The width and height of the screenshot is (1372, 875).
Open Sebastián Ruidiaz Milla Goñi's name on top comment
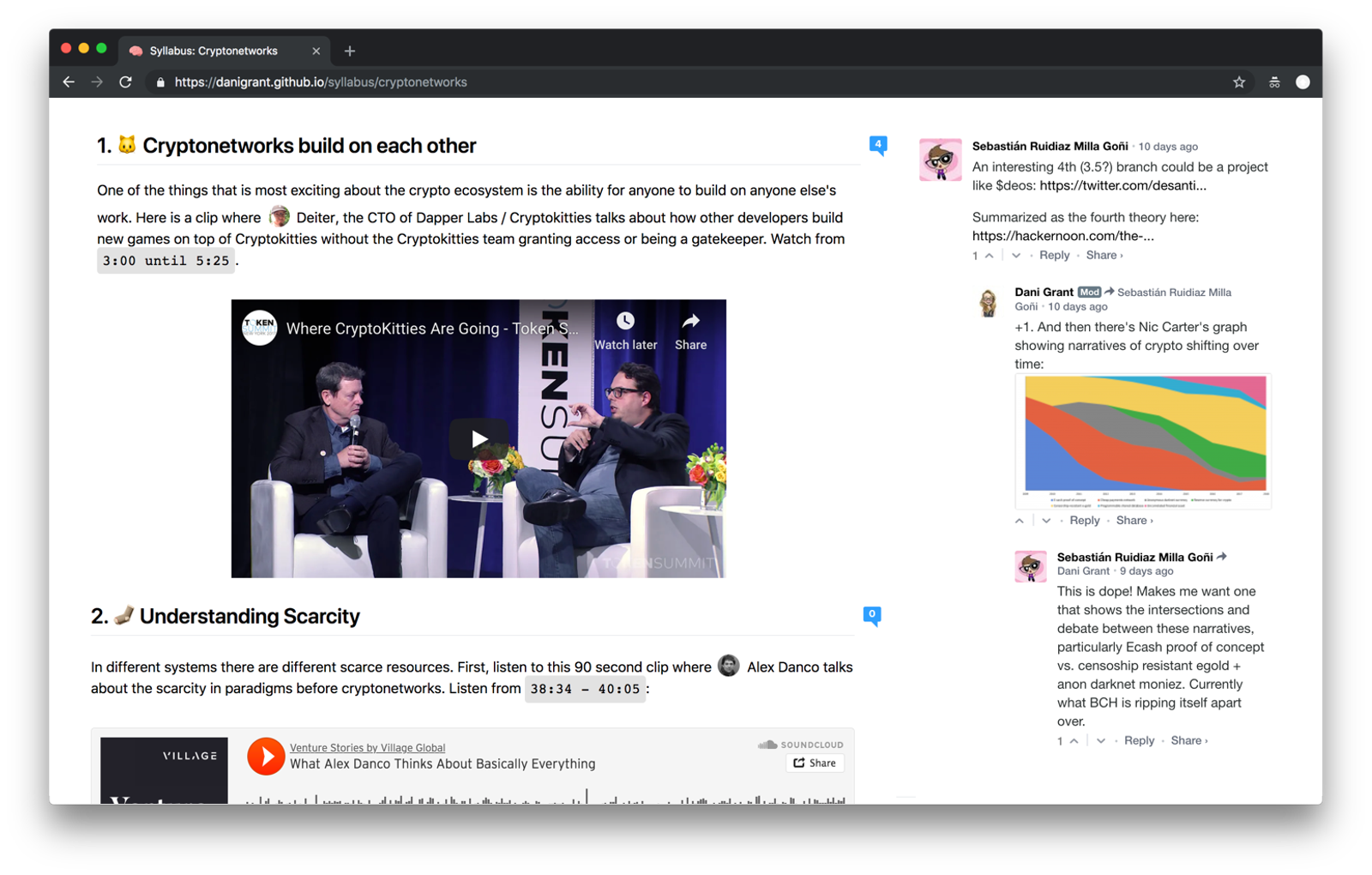point(1050,147)
